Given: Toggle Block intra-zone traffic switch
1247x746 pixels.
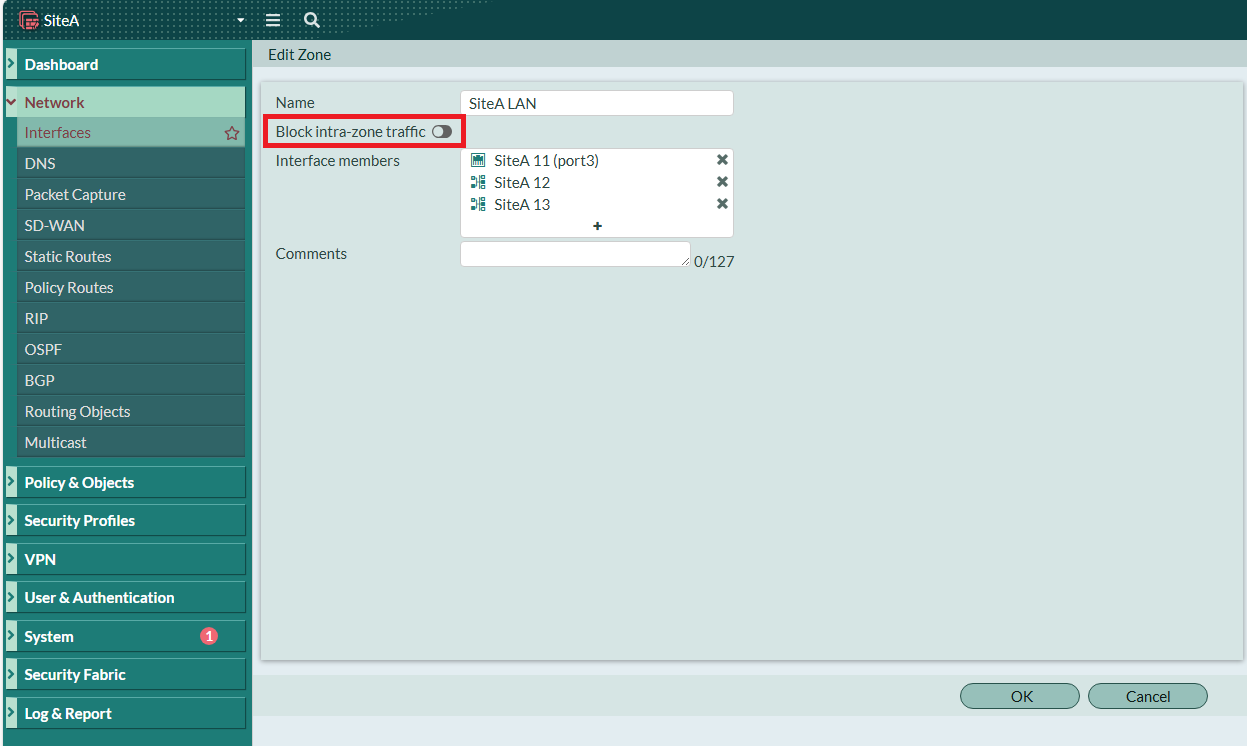Looking at the screenshot, I should click(442, 132).
